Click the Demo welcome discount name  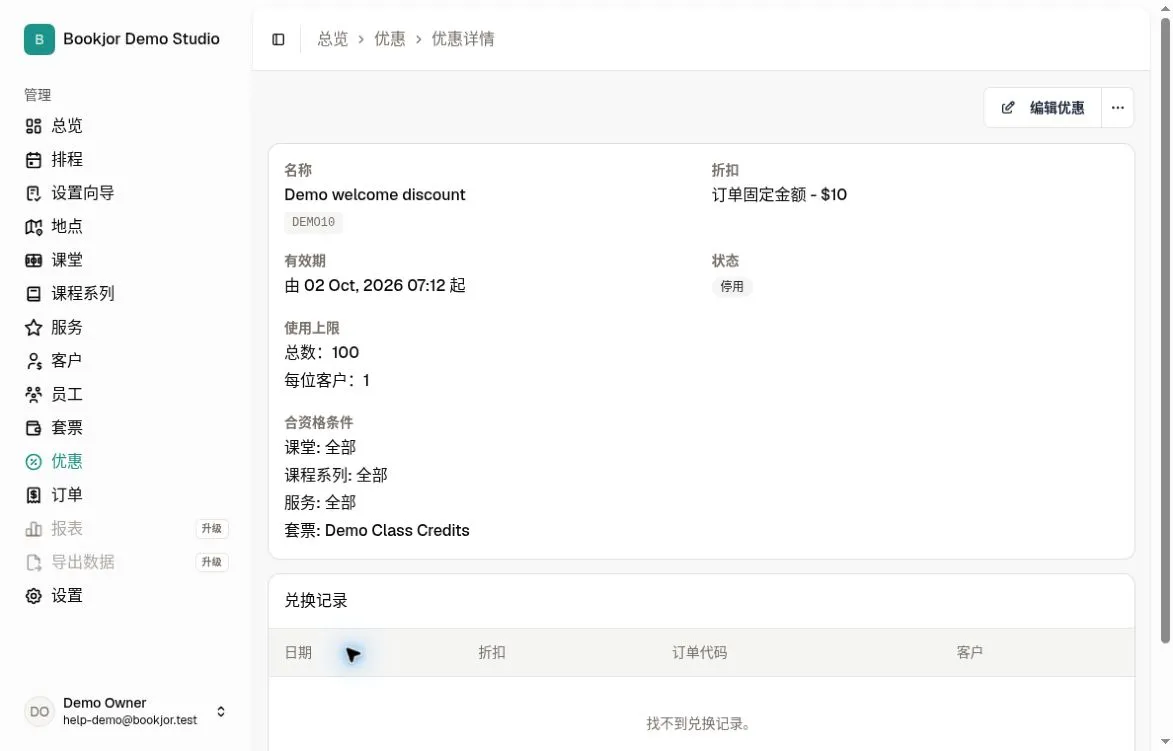[375, 194]
